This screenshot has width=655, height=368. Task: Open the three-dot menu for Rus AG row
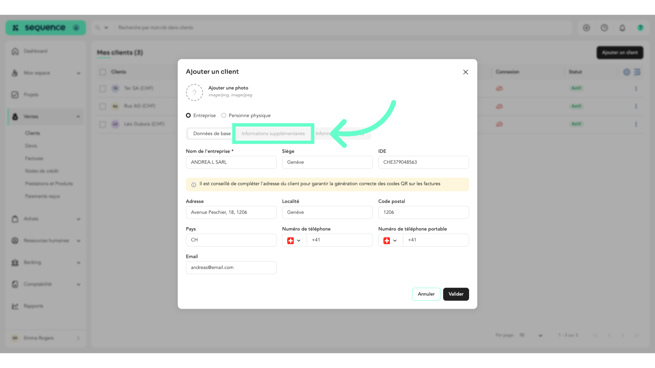point(636,106)
